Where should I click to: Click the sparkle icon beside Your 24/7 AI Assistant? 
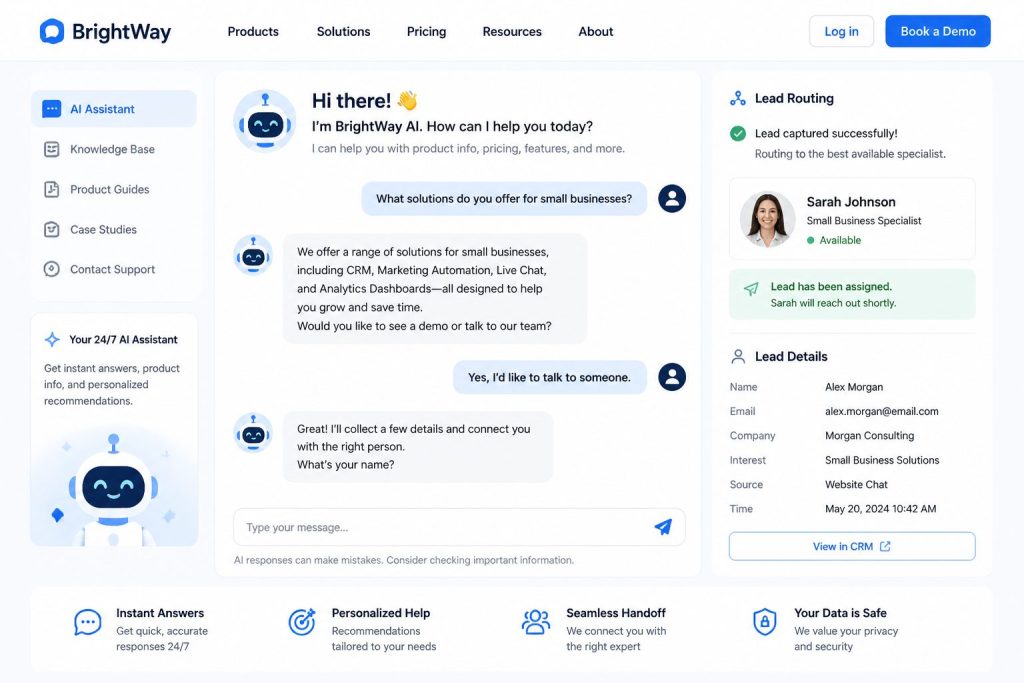point(52,340)
